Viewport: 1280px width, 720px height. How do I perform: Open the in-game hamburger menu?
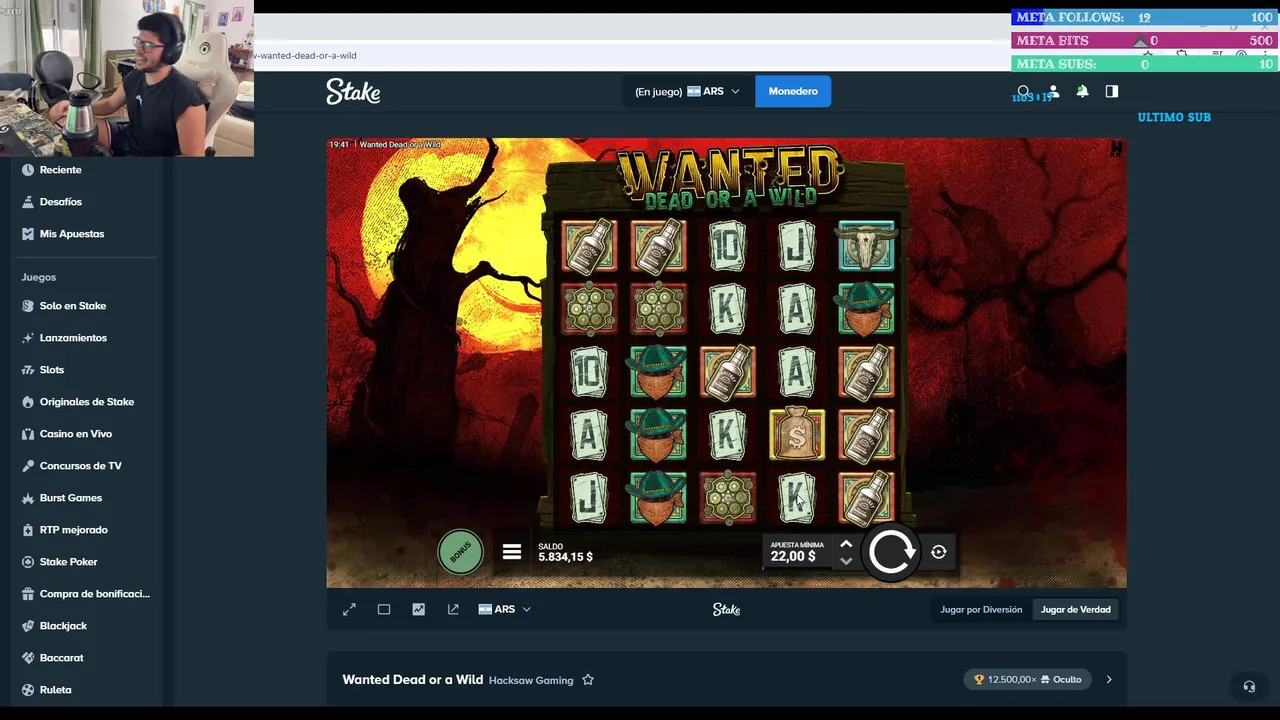click(x=512, y=552)
